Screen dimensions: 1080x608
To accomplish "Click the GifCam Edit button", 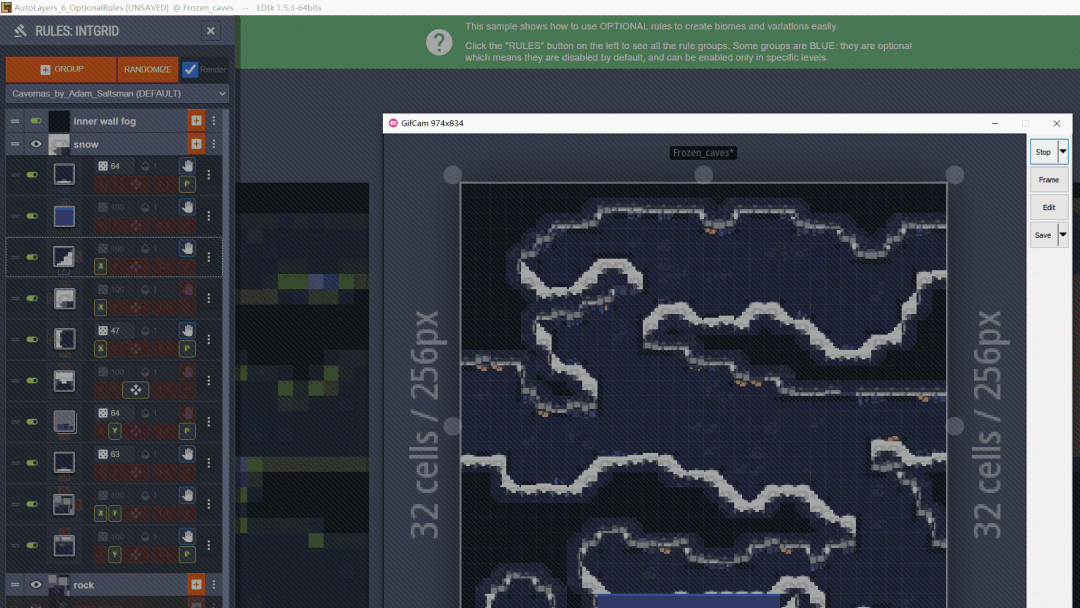I will coord(1049,207).
